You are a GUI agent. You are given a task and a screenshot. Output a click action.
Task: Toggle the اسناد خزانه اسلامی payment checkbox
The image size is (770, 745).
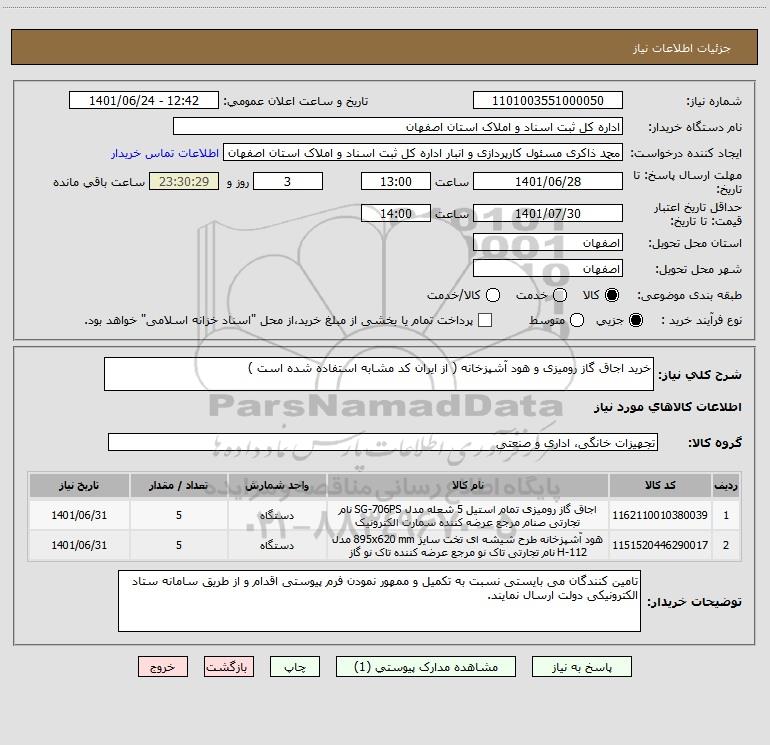point(485,320)
